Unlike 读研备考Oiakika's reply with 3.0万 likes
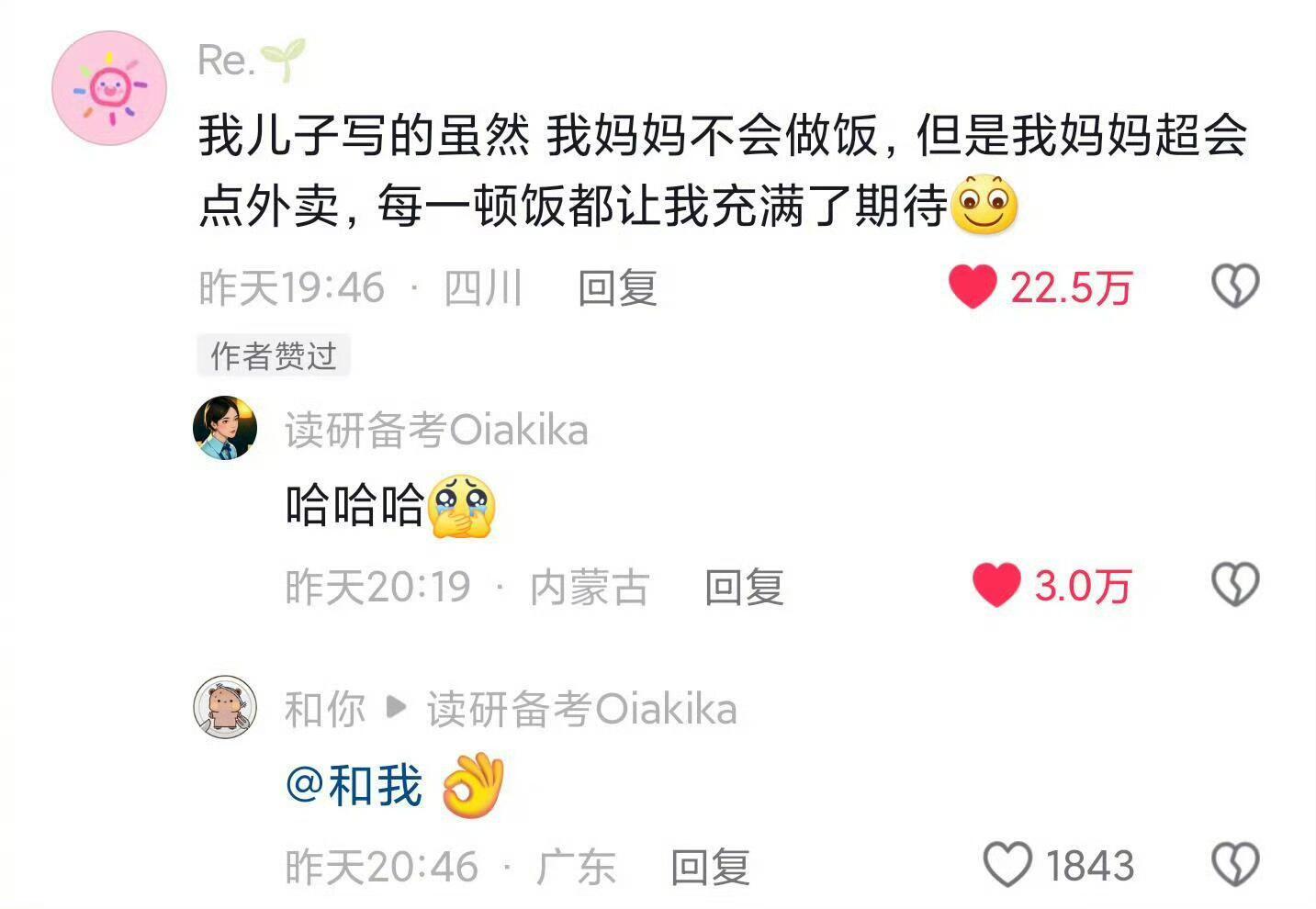1316x909 pixels. point(996,585)
